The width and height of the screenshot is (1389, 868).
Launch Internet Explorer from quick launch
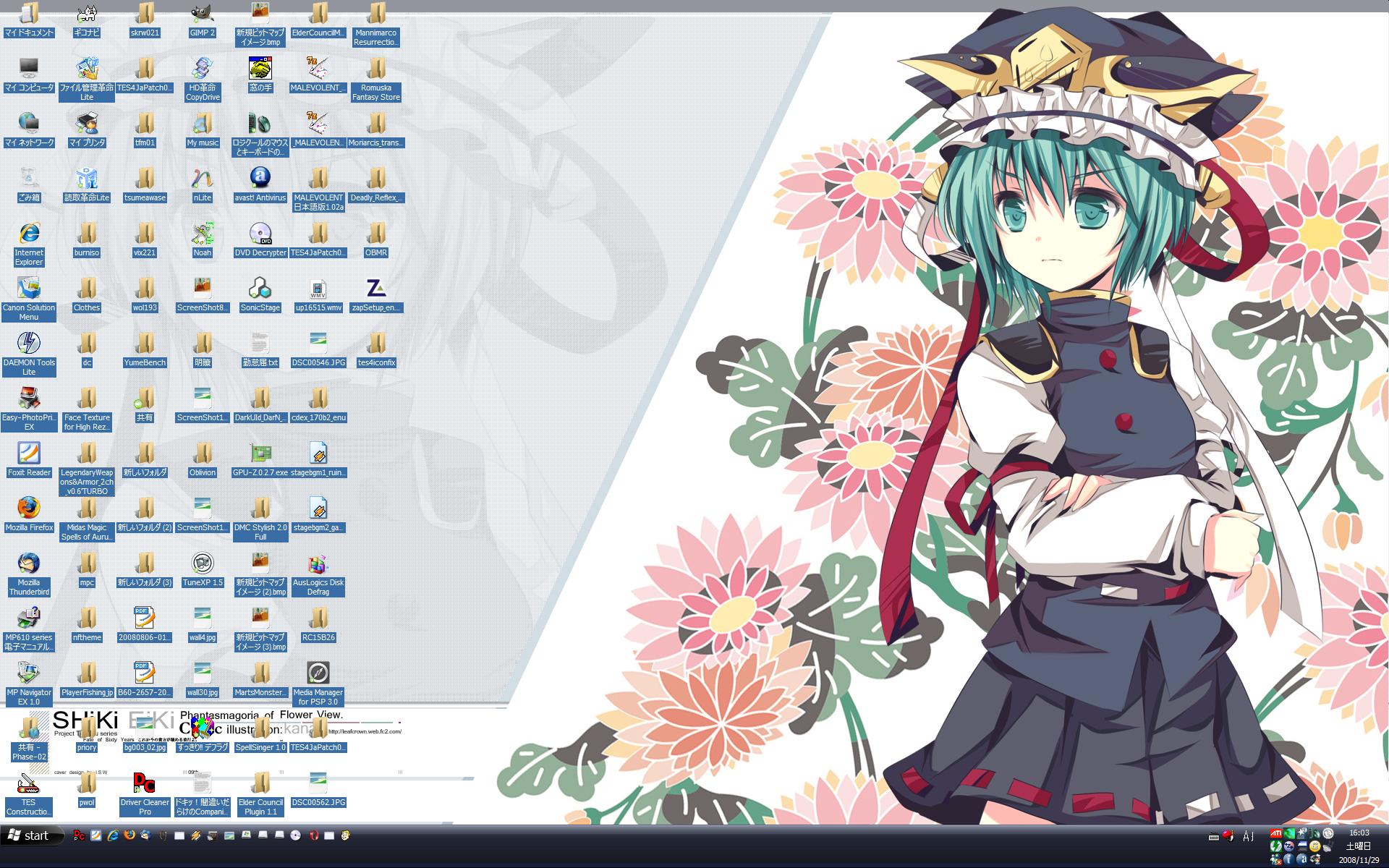click(x=113, y=835)
